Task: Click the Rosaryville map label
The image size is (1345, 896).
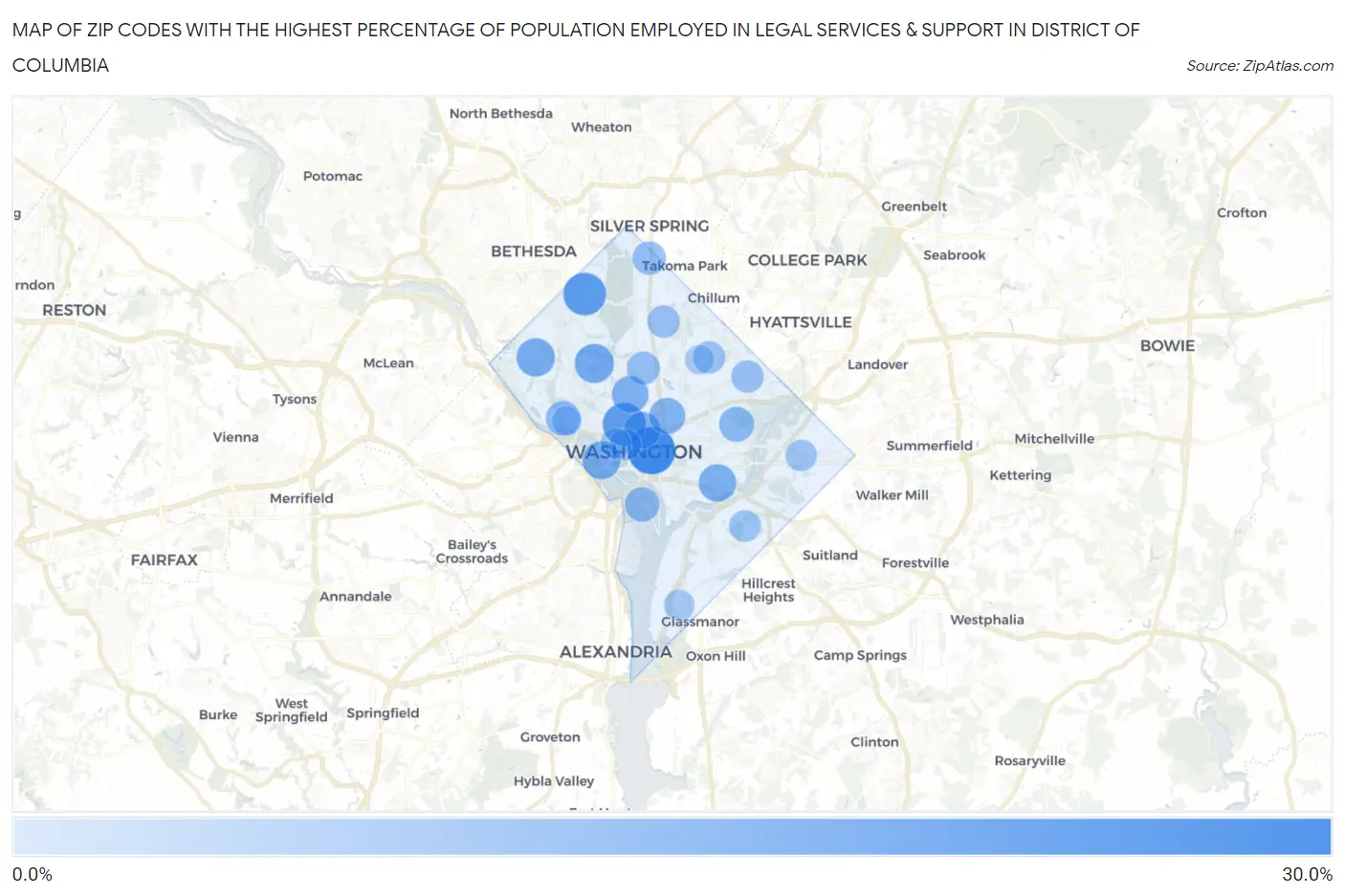Action: 1029,760
